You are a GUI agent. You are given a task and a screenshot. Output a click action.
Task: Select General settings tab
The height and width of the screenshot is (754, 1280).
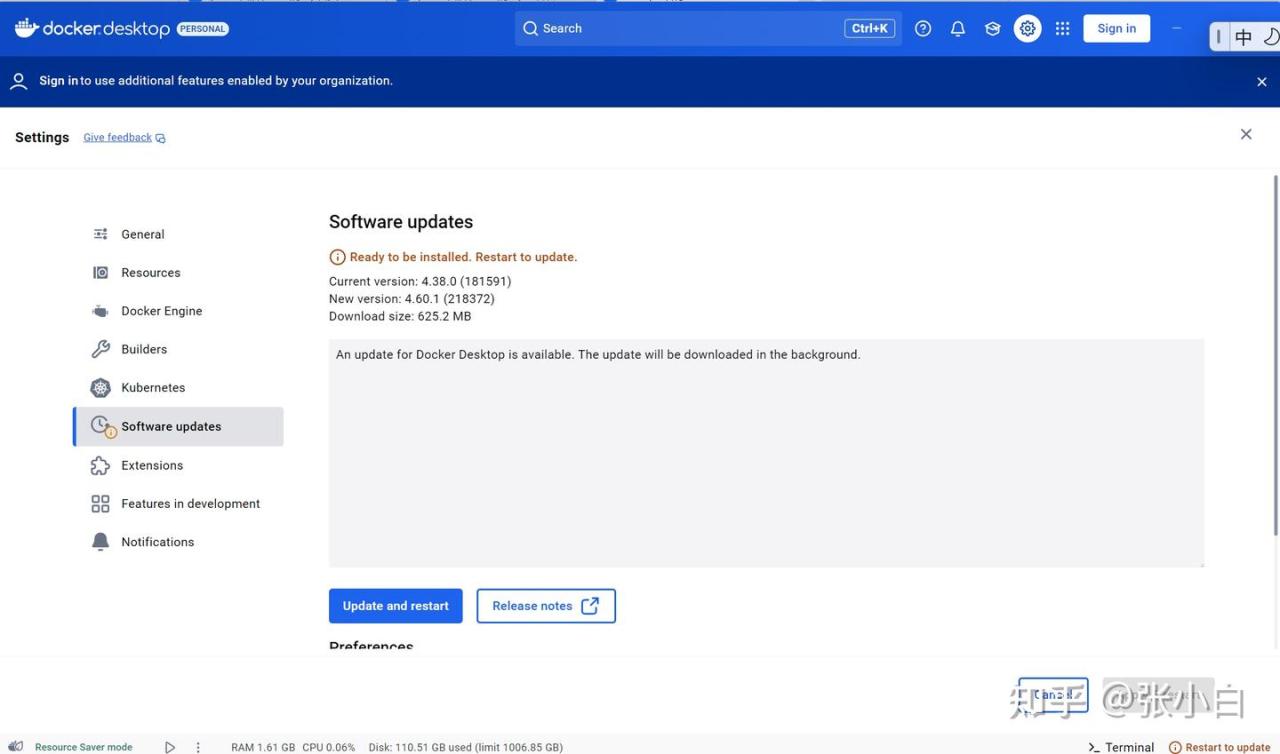pyautogui.click(x=142, y=234)
